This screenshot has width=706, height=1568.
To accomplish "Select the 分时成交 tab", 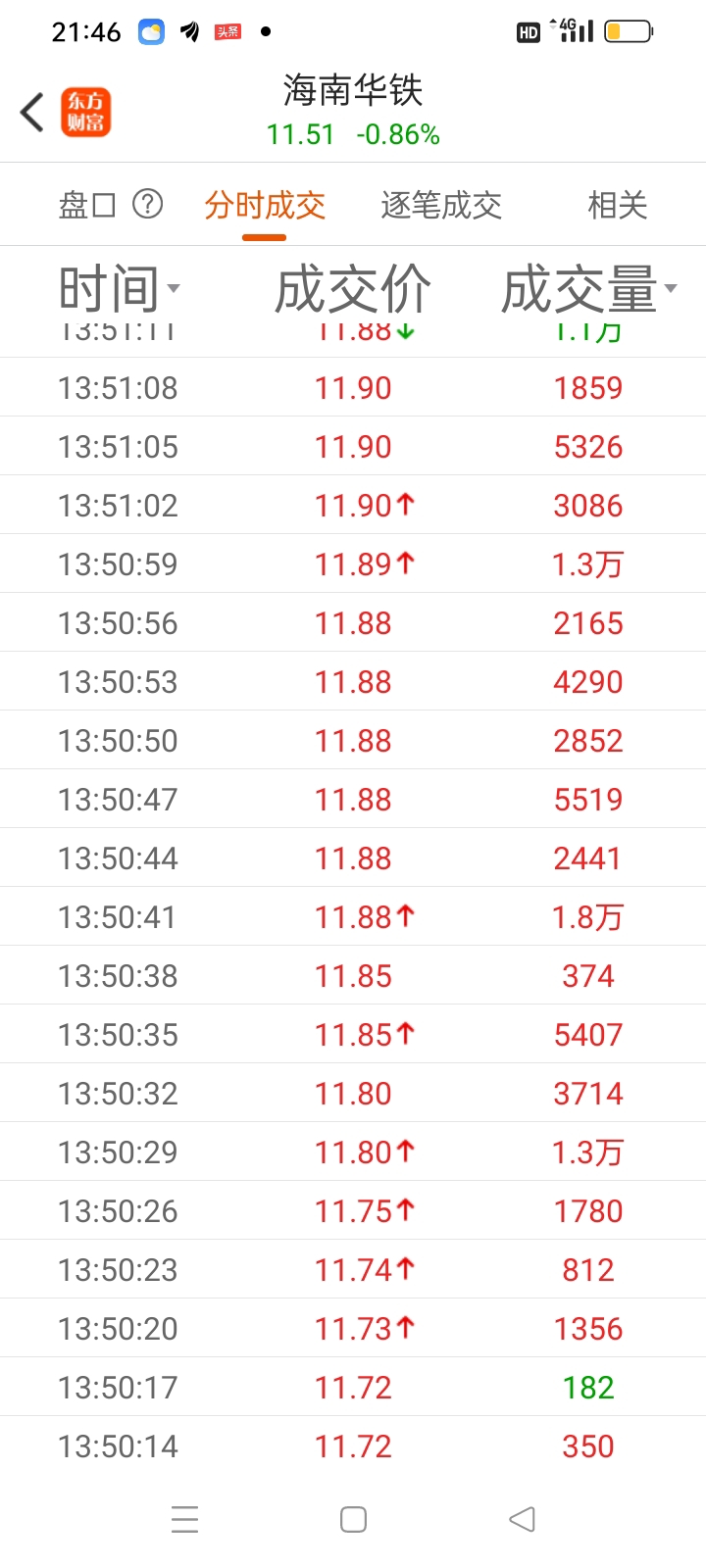I will (265, 205).
